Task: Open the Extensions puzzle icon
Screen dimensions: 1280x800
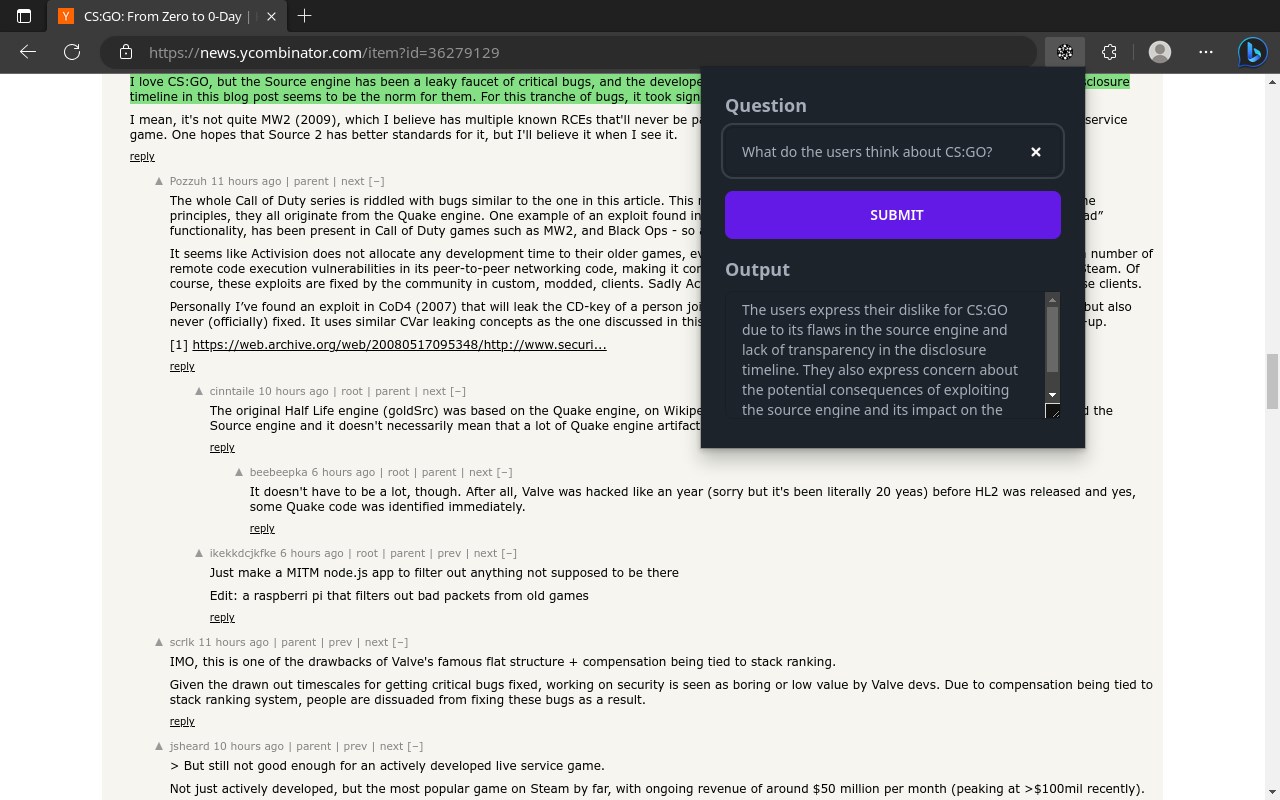Action: coord(1109,52)
